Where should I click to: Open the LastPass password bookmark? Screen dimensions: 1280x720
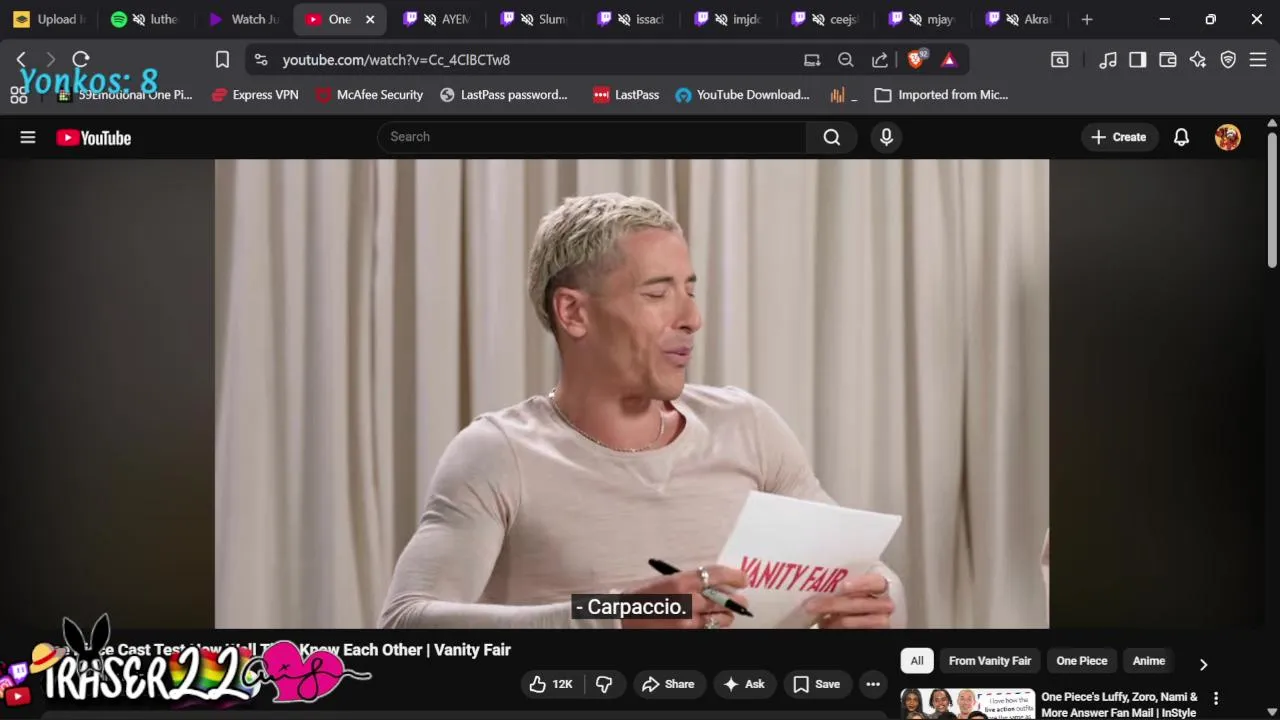pos(504,95)
